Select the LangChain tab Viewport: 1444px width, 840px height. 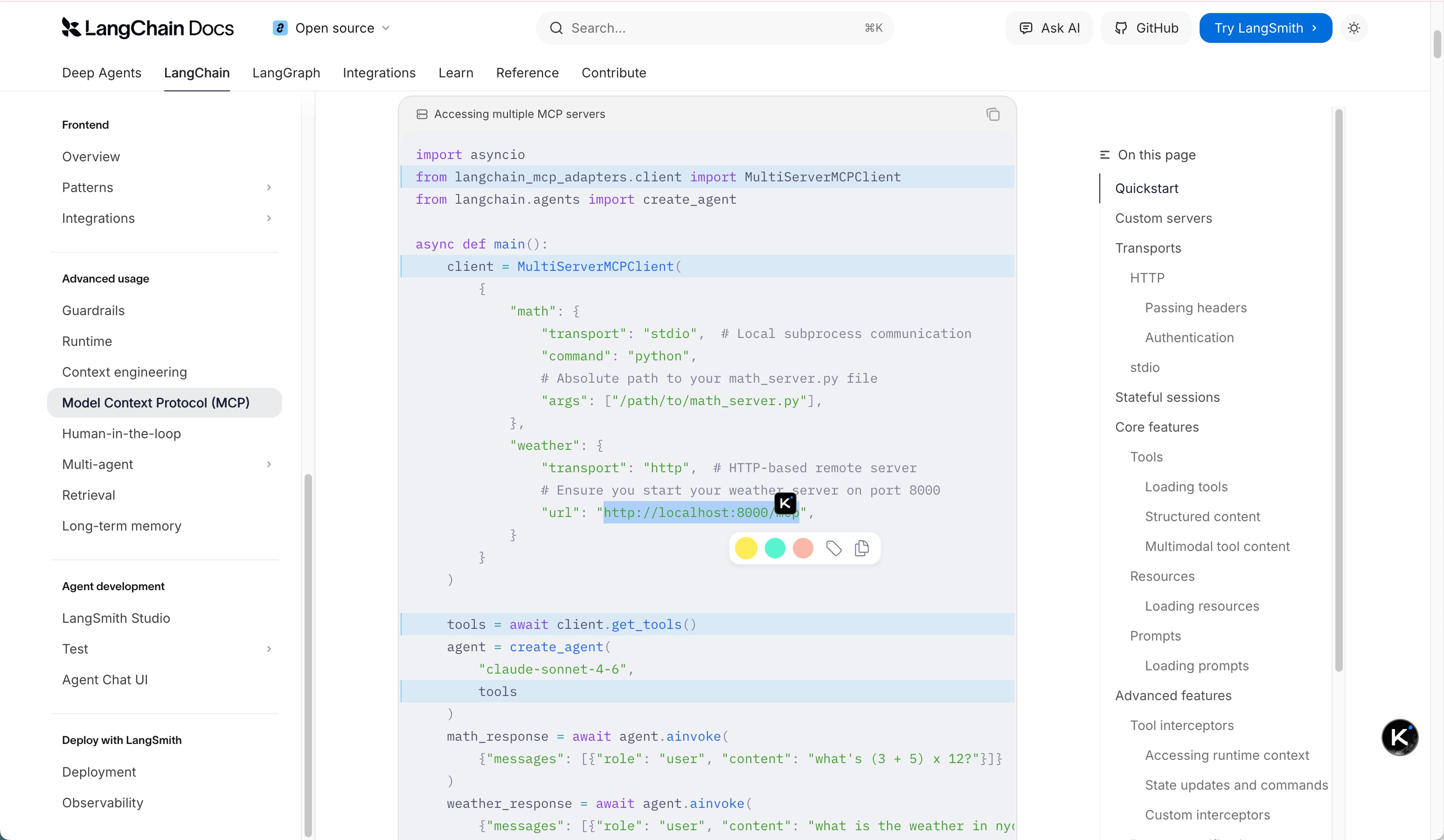point(196,73)
